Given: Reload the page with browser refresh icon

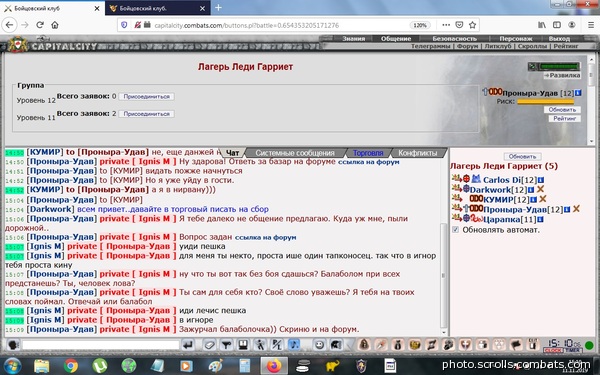Looking at the screenshot, I should tap(40, 25).
